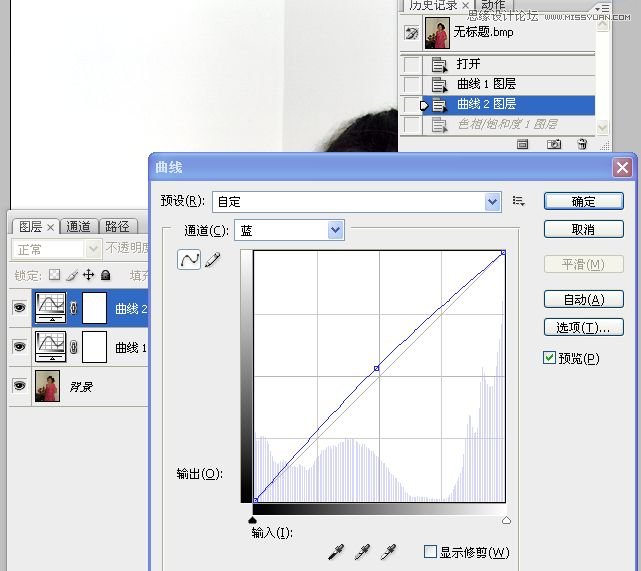Viewport: 641px width, 571px height.
Task: Create new snapshot camera icon in History
Action: coord(554,144)
